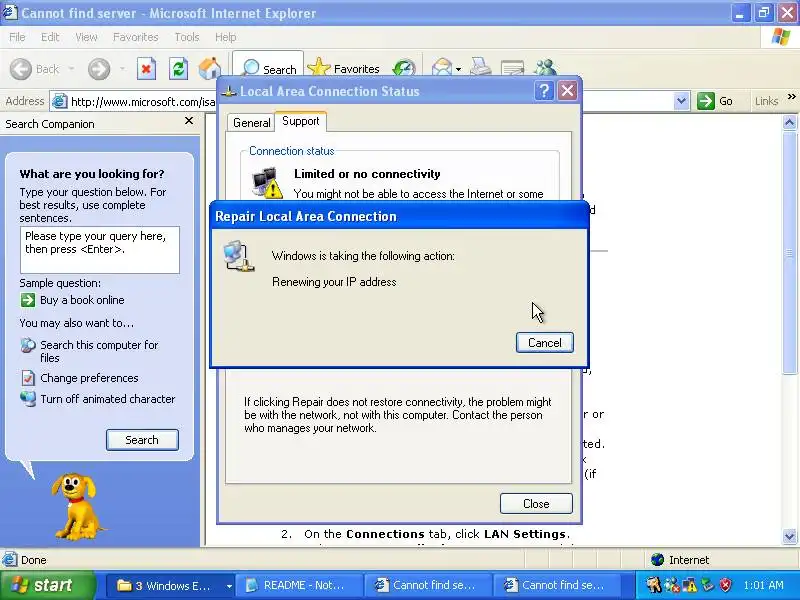
Task: Select the Support tab in Connection Status
Action: (301, 121)
